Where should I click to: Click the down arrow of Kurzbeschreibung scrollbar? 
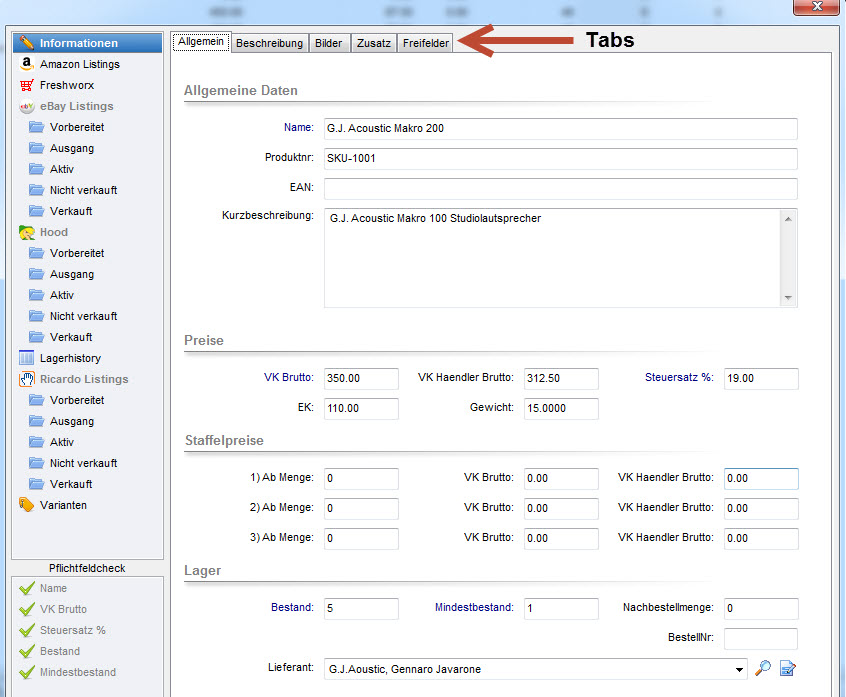point(788,298)
